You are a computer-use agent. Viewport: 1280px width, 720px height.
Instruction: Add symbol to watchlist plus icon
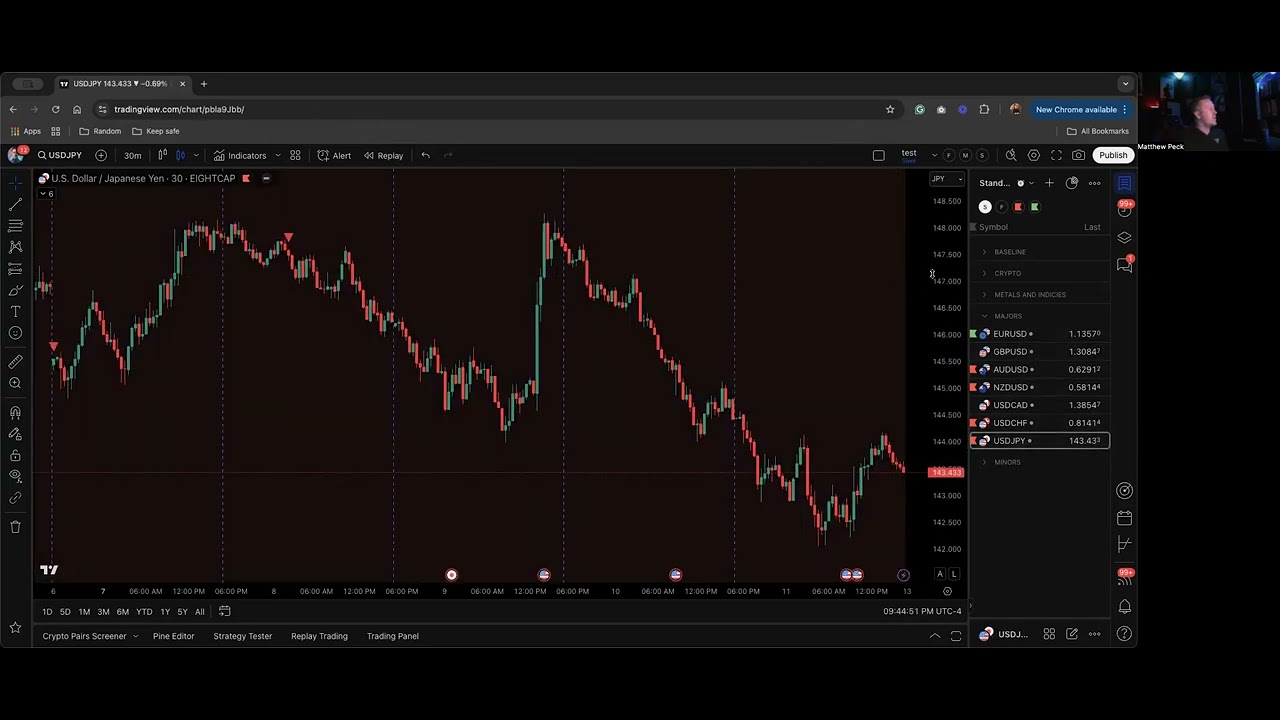pos(1049,183)
